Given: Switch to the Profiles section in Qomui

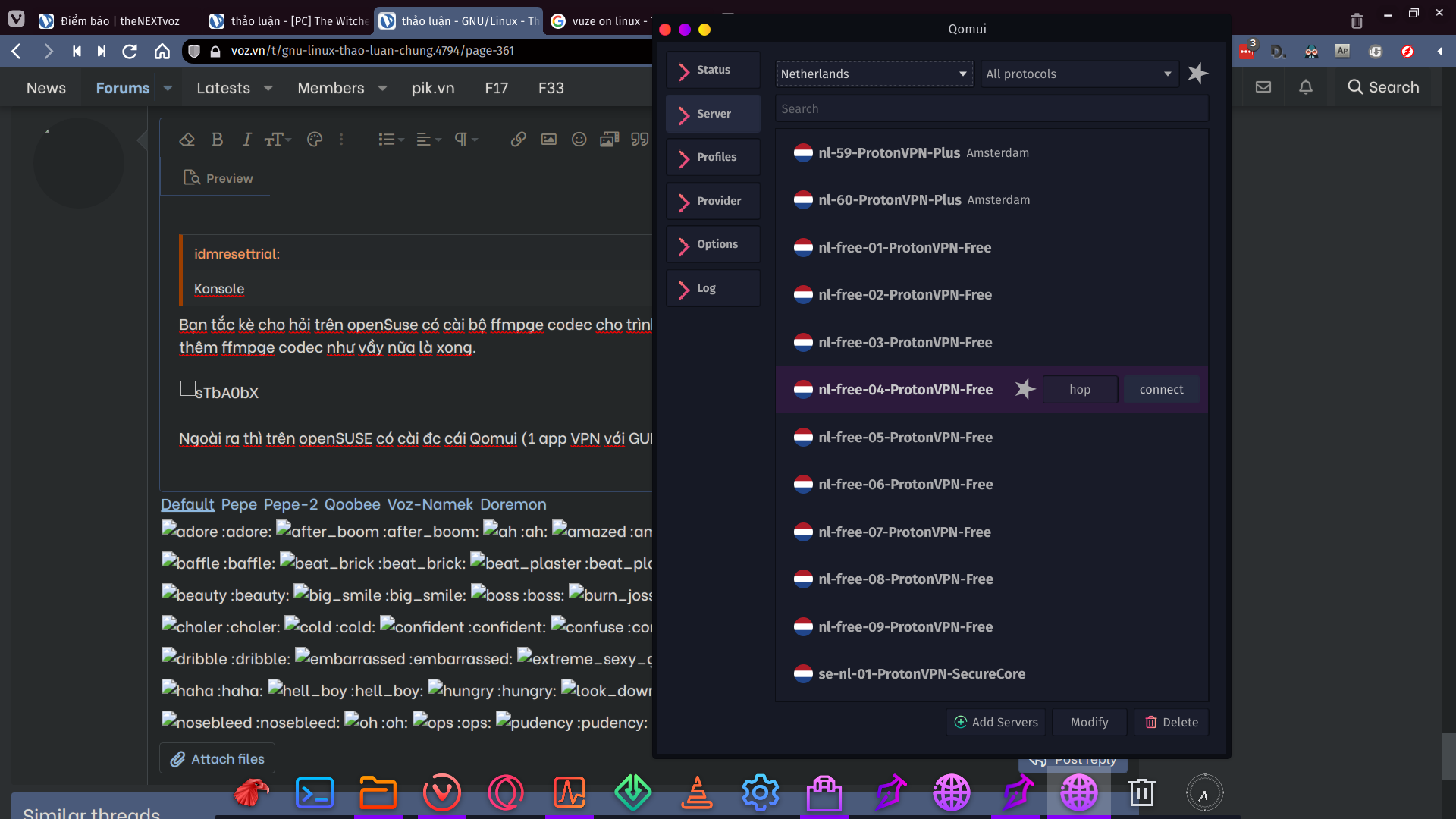Looking at the screenshot, I should pyautogui.click(x=713, y=157).
